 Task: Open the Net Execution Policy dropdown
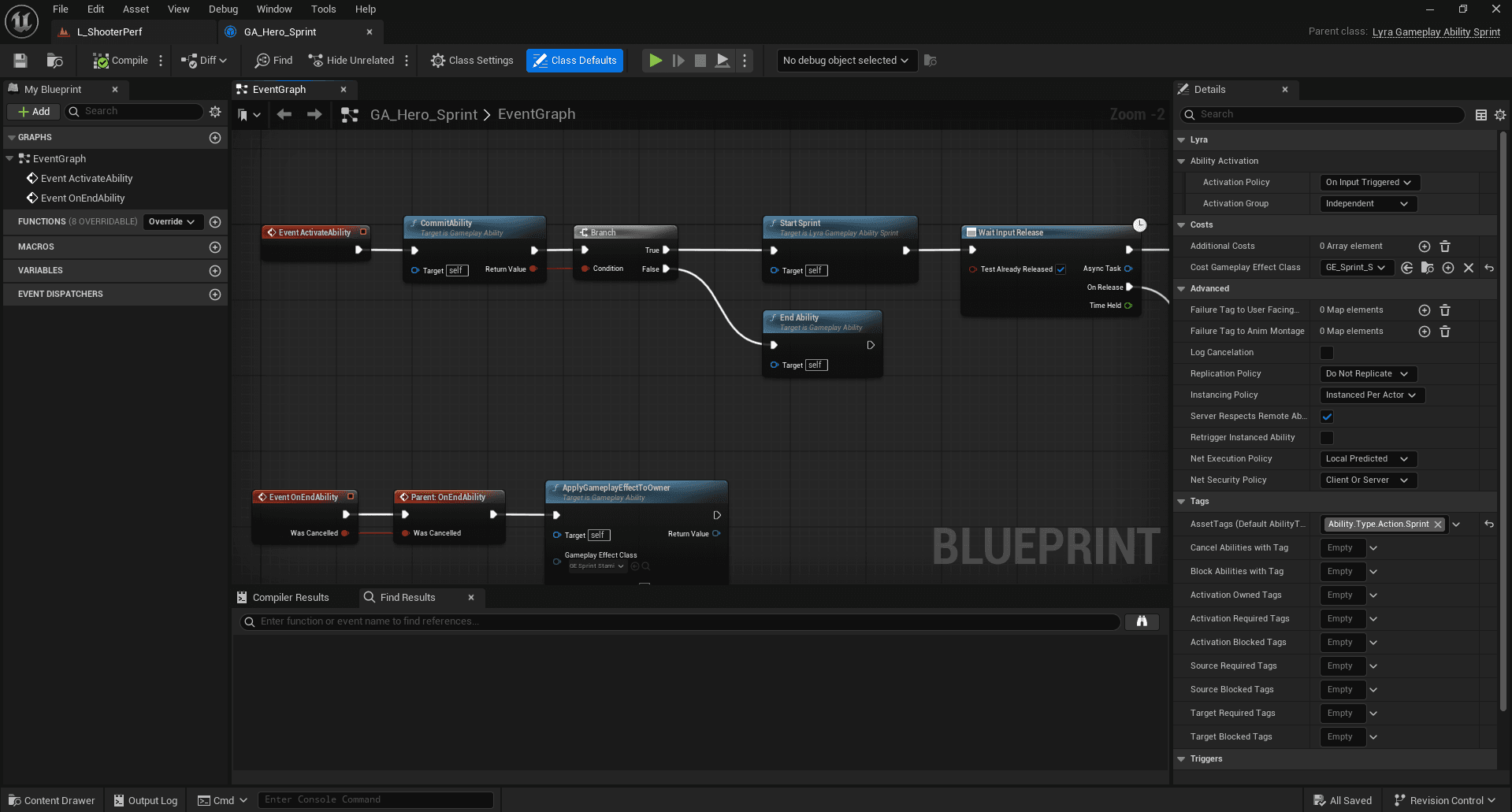point(1368,459)
